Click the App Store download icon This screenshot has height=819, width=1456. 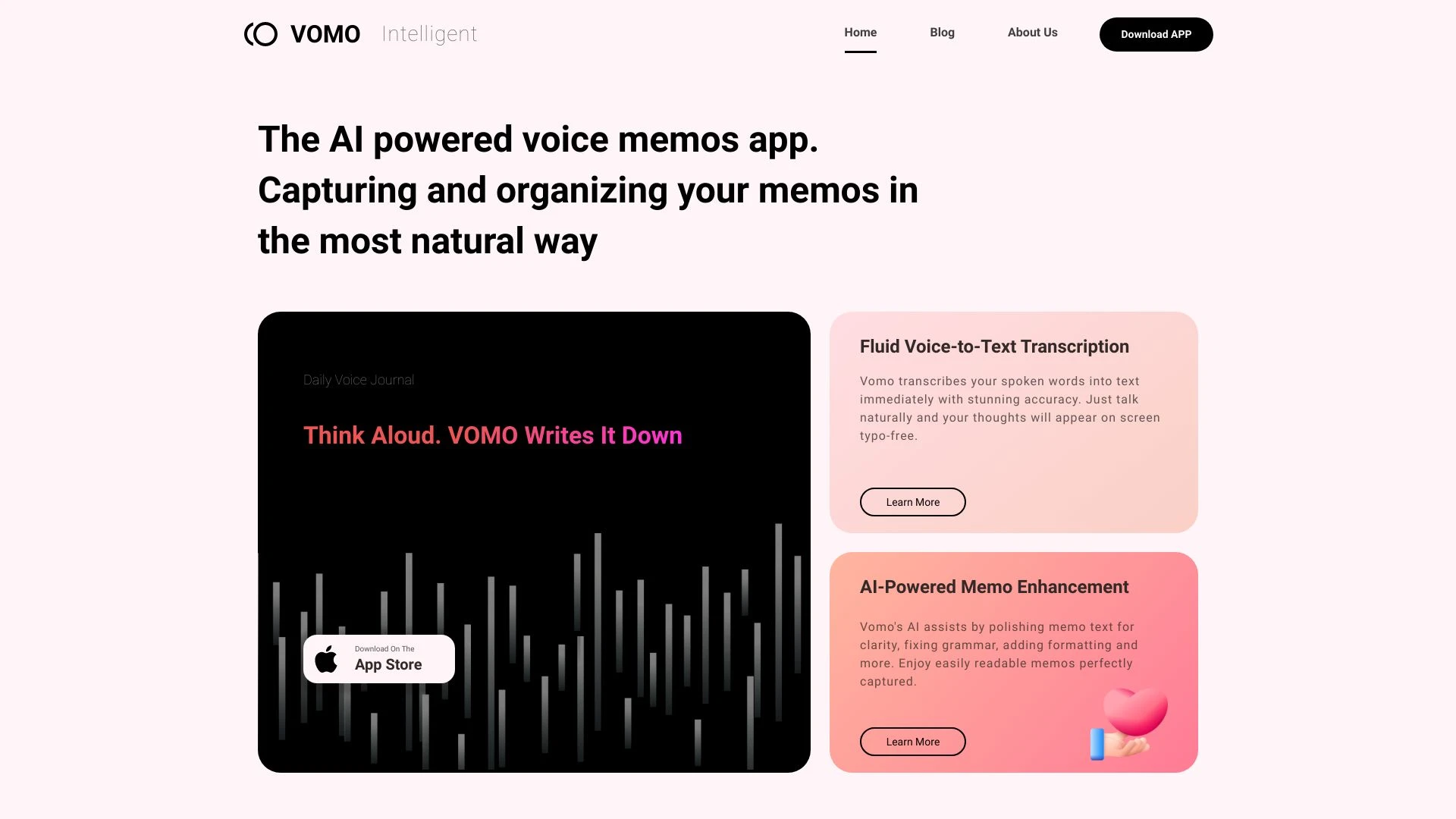click(x=325, y=658)
